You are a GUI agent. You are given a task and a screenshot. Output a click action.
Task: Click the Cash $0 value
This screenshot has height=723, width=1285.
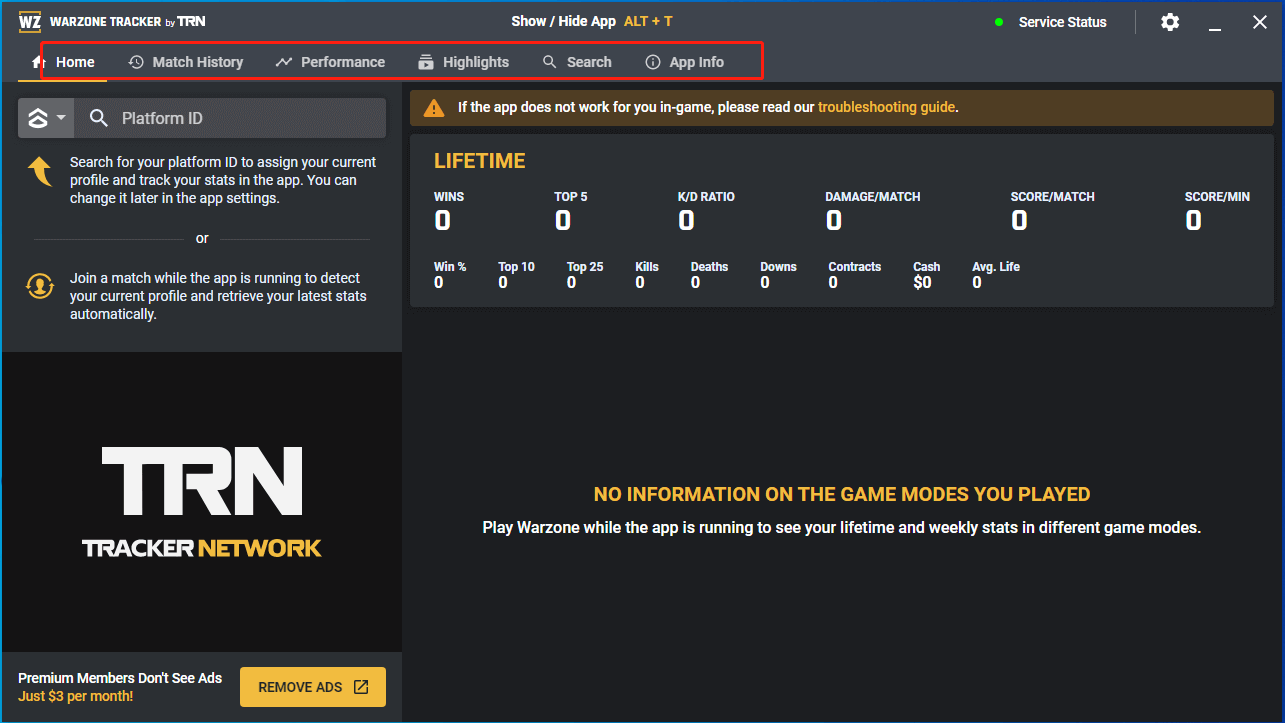pyautogui.click(x=922, y=283)
